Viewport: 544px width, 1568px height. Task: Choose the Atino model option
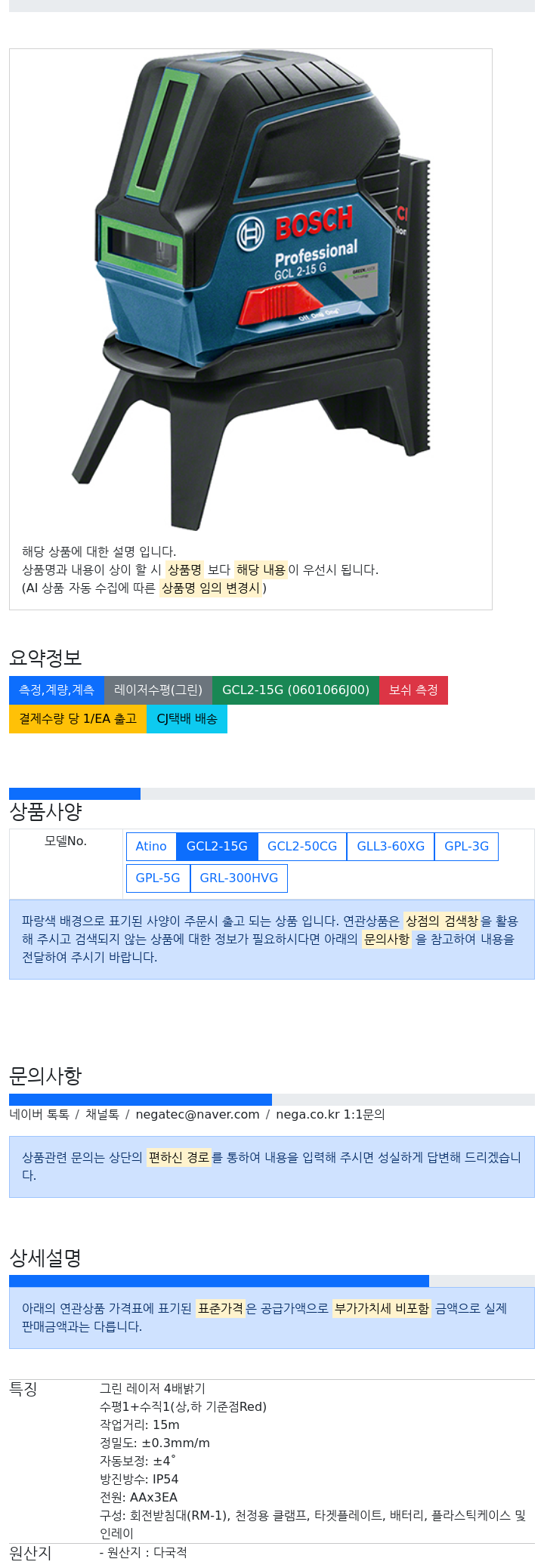point(151,847)
